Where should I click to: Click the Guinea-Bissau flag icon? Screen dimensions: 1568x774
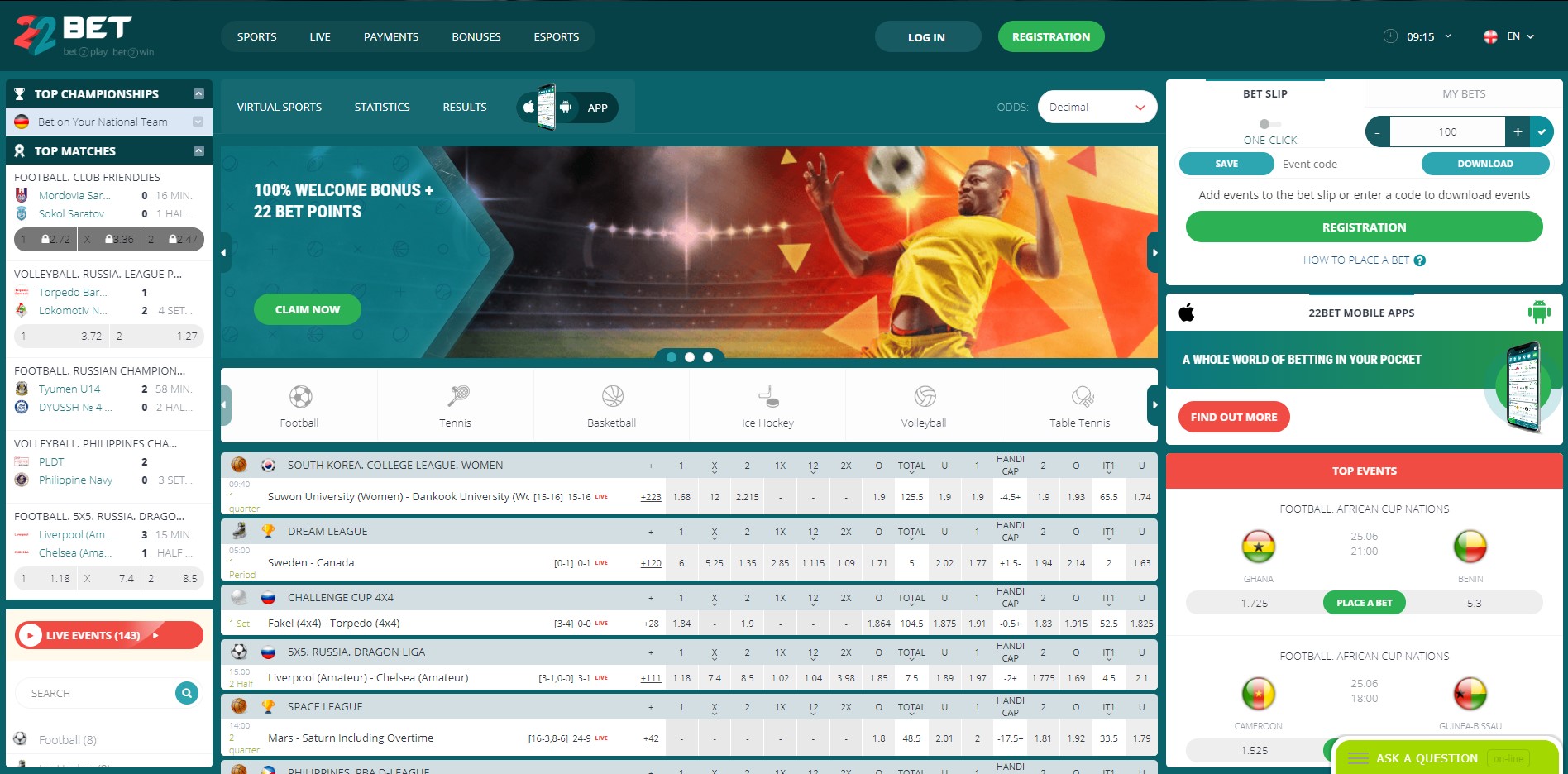[x=1470, y=694]
